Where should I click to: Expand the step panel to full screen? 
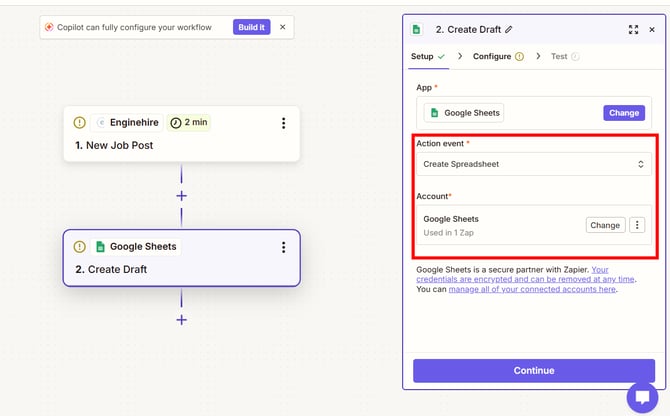pos(633,29)
